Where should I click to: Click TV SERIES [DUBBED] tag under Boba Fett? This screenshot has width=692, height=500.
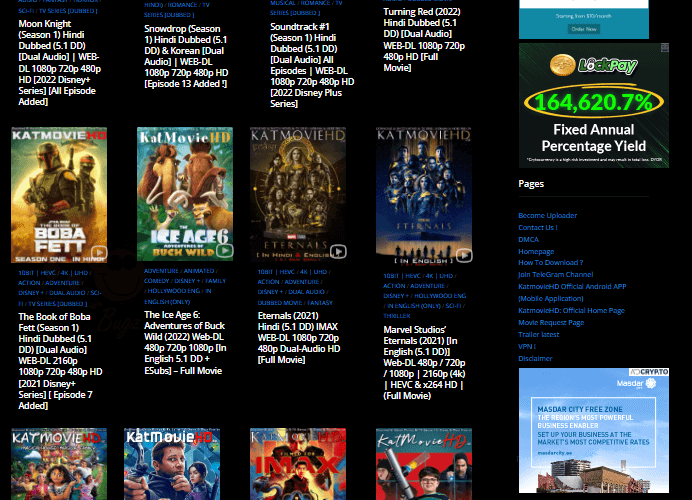click(57, 304)
